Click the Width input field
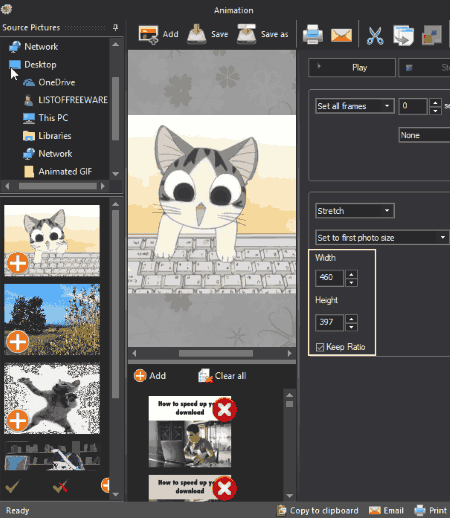 tap(329, 277)
